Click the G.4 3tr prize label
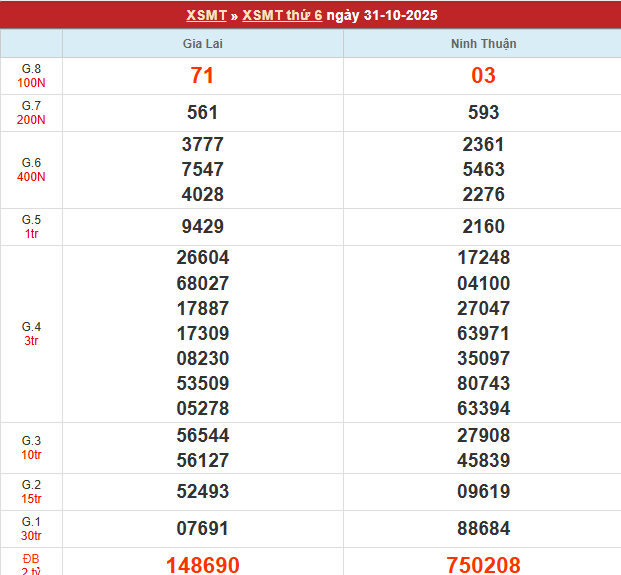Screen dimensions: 621x575 click(x=31, y=334)
